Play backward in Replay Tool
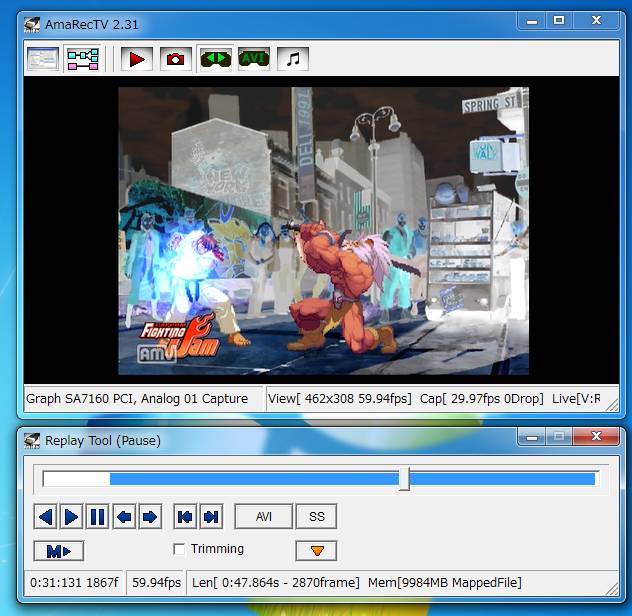632x616 pixels. coord(46,516)
